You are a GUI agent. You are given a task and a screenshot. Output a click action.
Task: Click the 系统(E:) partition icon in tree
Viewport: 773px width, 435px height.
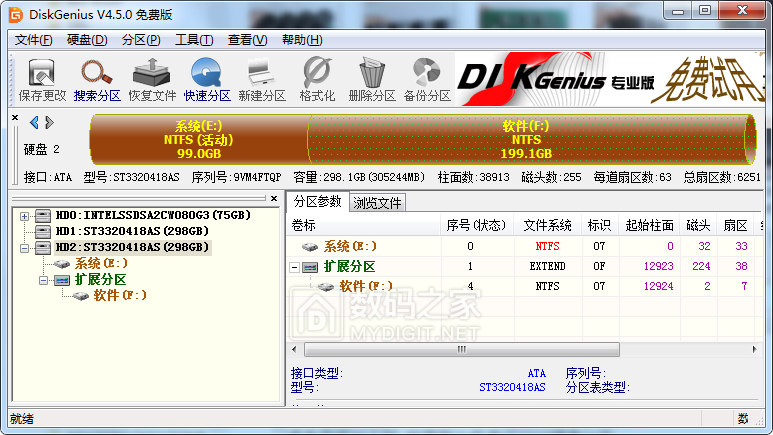tap(62, 264)
